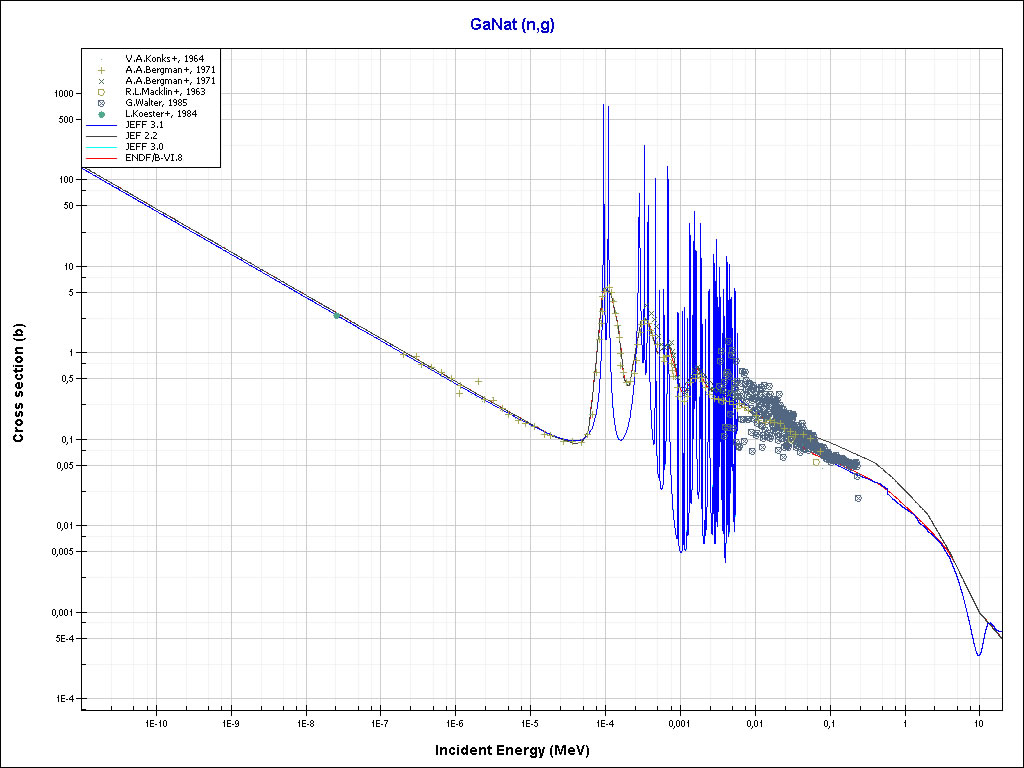1024x768 pixels.
Task: Click the R.L.Macklin+ square marker icon
Action: pyautogui.click(x=101, y=92)
